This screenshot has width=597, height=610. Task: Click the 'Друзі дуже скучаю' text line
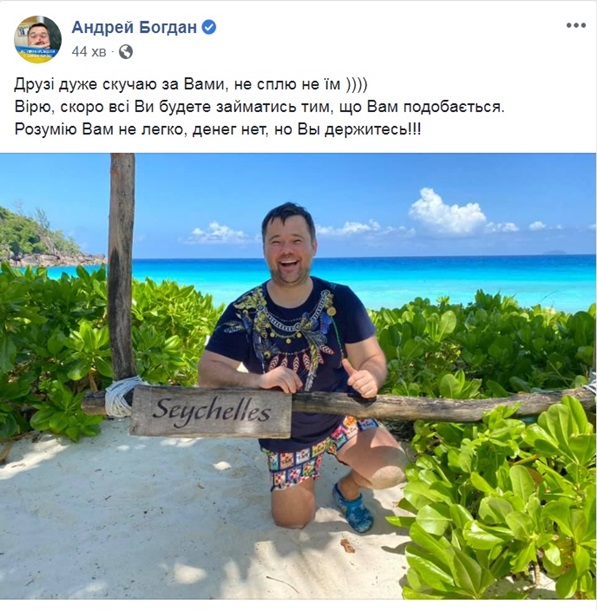191,84
